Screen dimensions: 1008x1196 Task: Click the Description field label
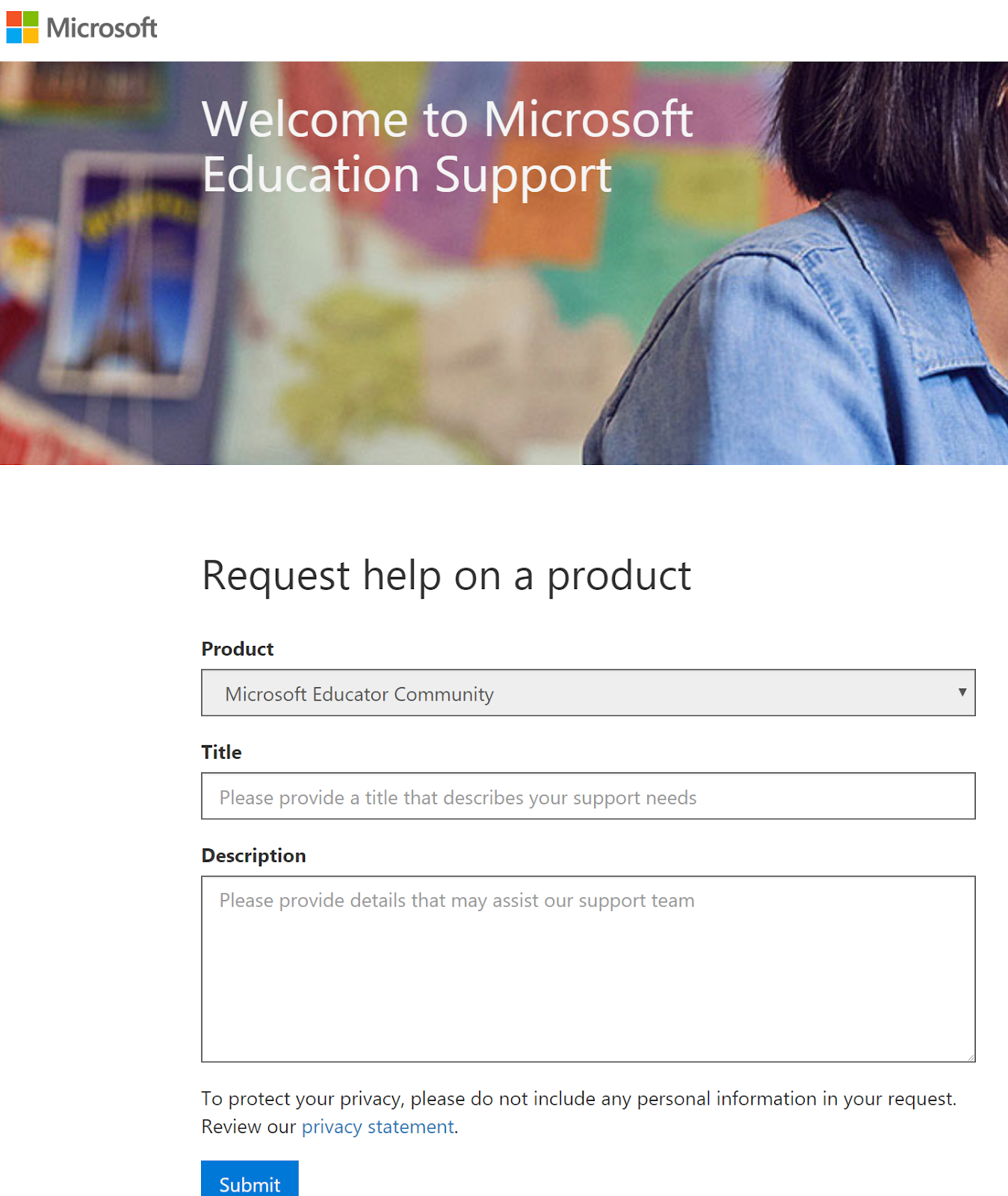(x=253, y=855)
